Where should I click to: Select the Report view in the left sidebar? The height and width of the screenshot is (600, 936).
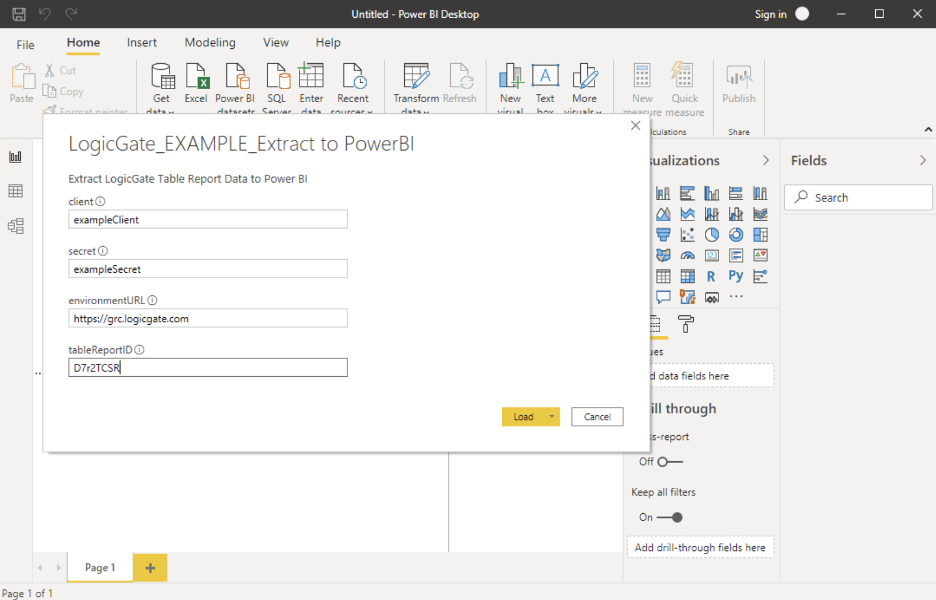pos(15,157)
